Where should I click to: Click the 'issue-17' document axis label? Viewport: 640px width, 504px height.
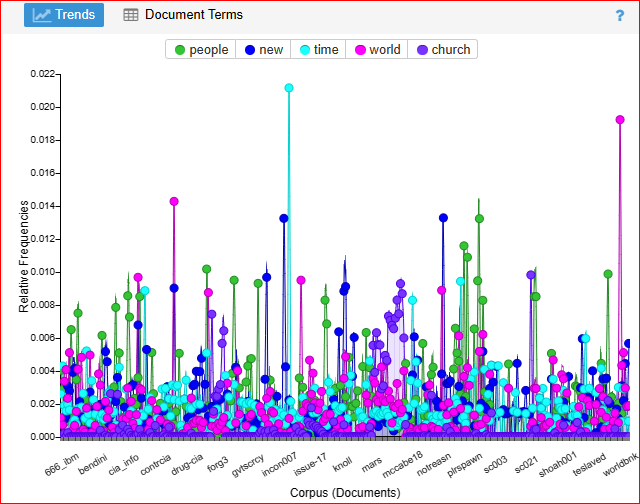(310, 464)
